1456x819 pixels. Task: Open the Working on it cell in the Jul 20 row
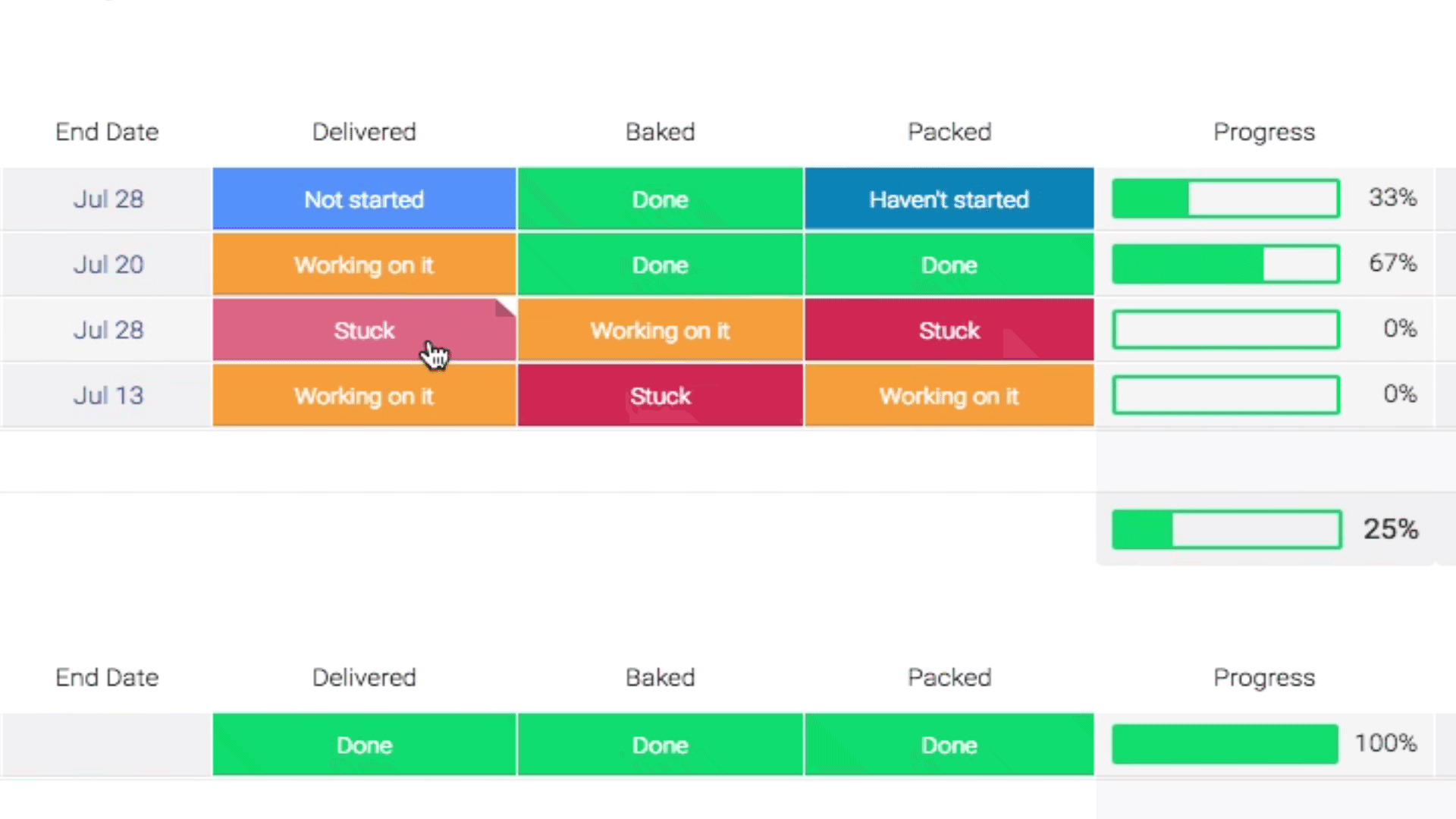[x=364, y=264]
